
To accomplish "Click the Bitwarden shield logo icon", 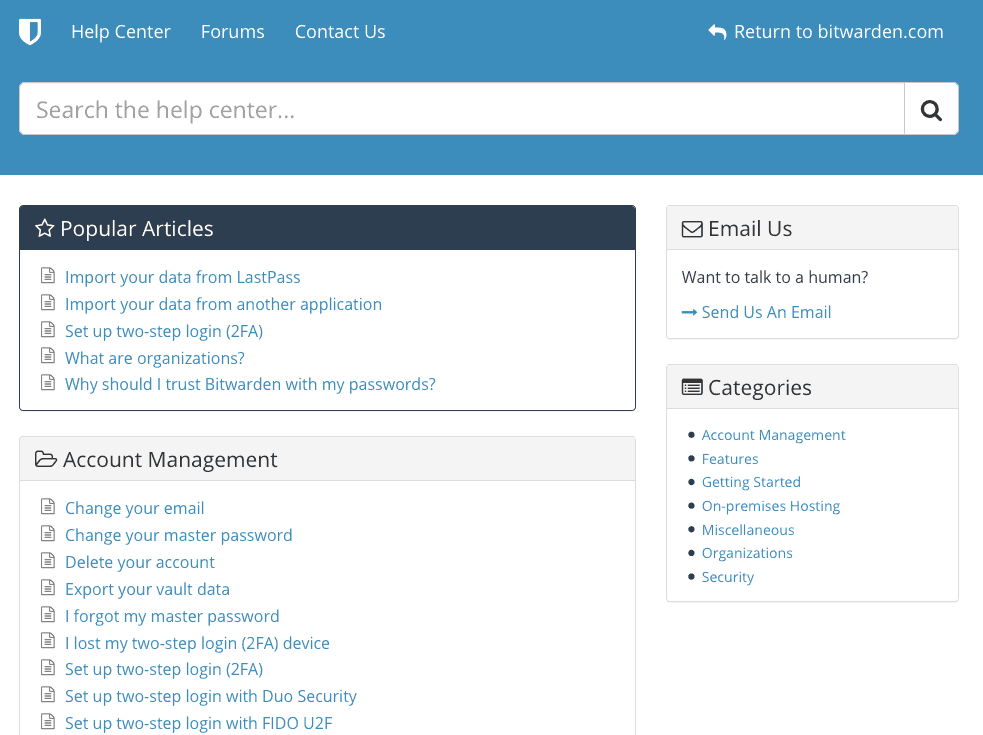I will [30, 31].
